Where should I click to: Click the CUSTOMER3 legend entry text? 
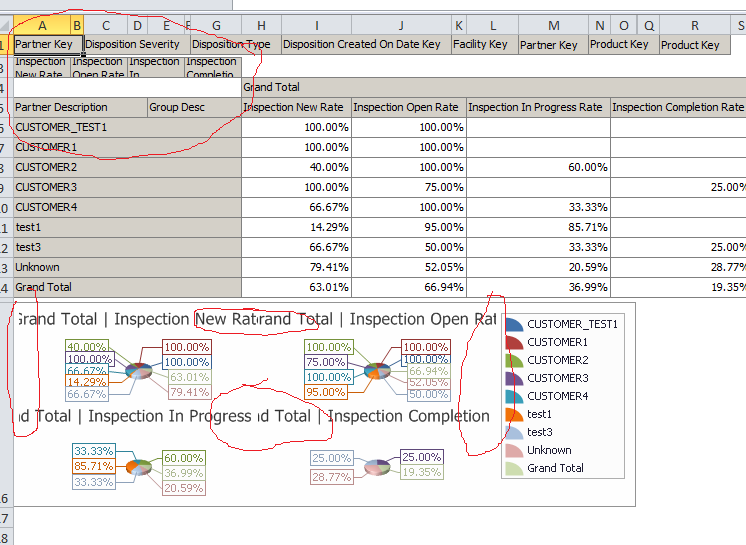[558, 379]
